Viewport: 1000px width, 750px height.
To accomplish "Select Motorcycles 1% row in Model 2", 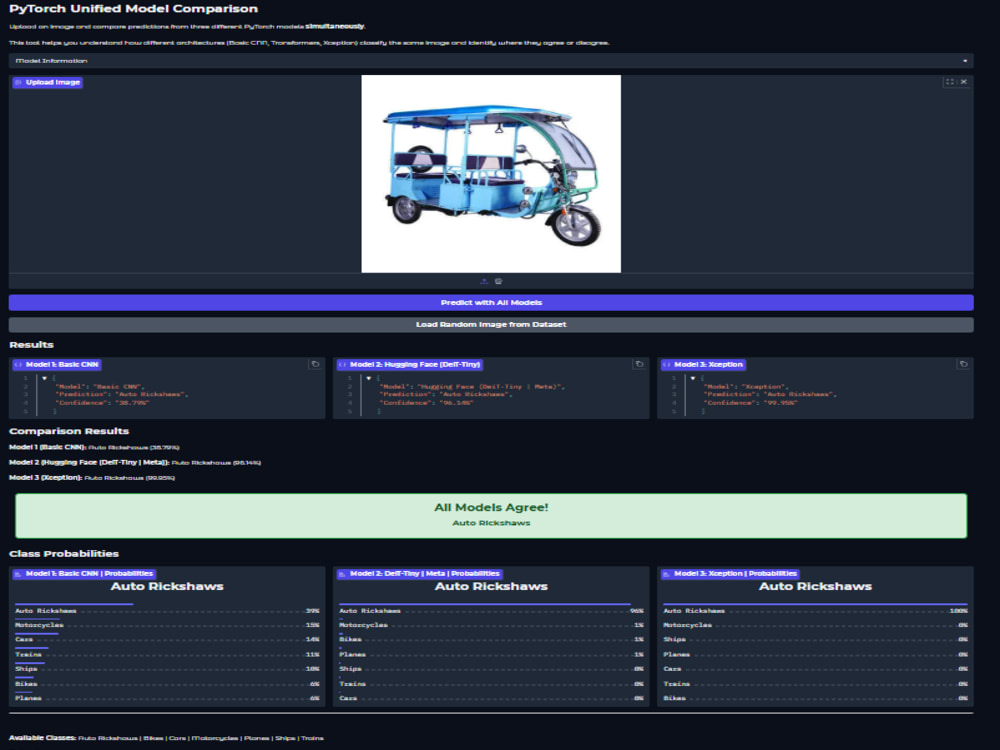I will (x=491, y=623).
